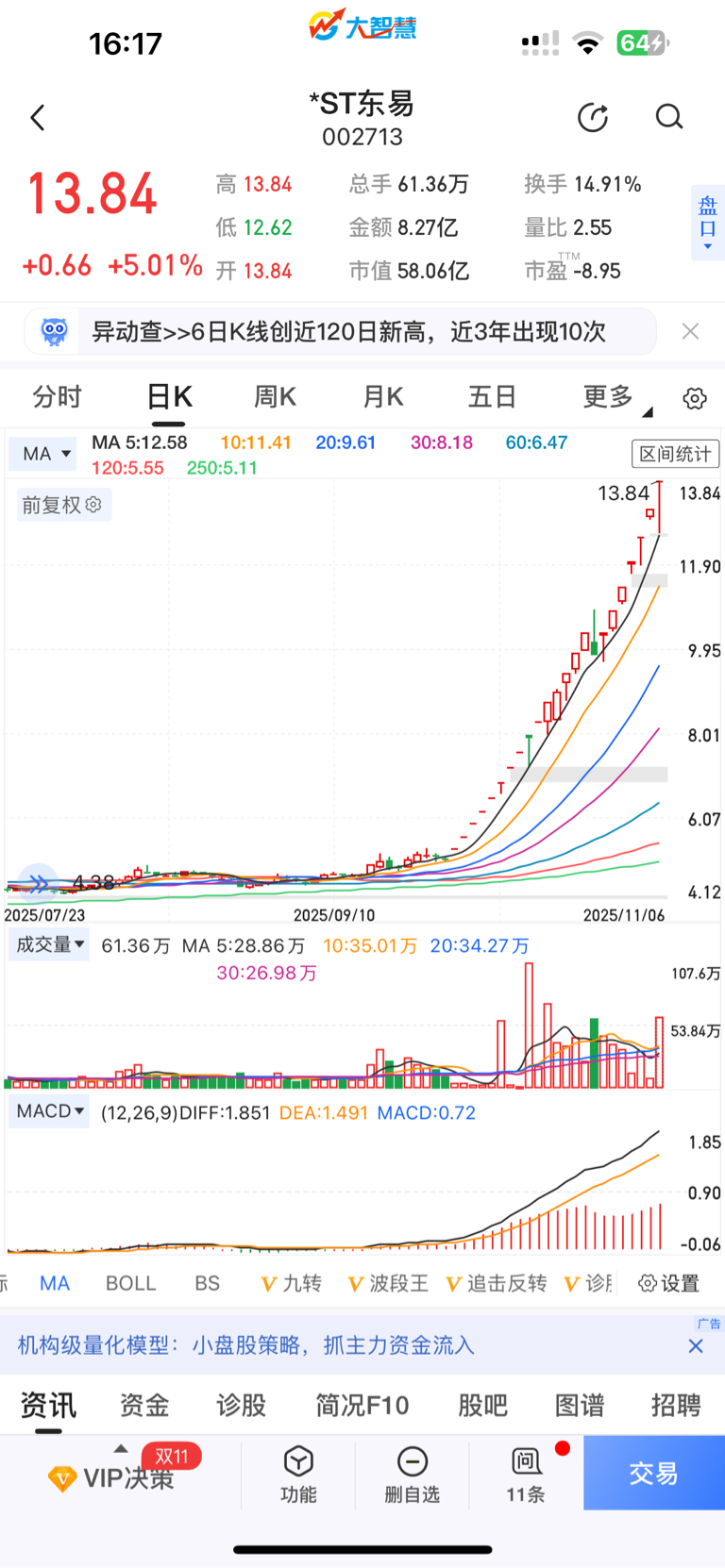Tap the tallest volume bar
This screenshot has height=1568, width=725.
(x=529, y=1026)
